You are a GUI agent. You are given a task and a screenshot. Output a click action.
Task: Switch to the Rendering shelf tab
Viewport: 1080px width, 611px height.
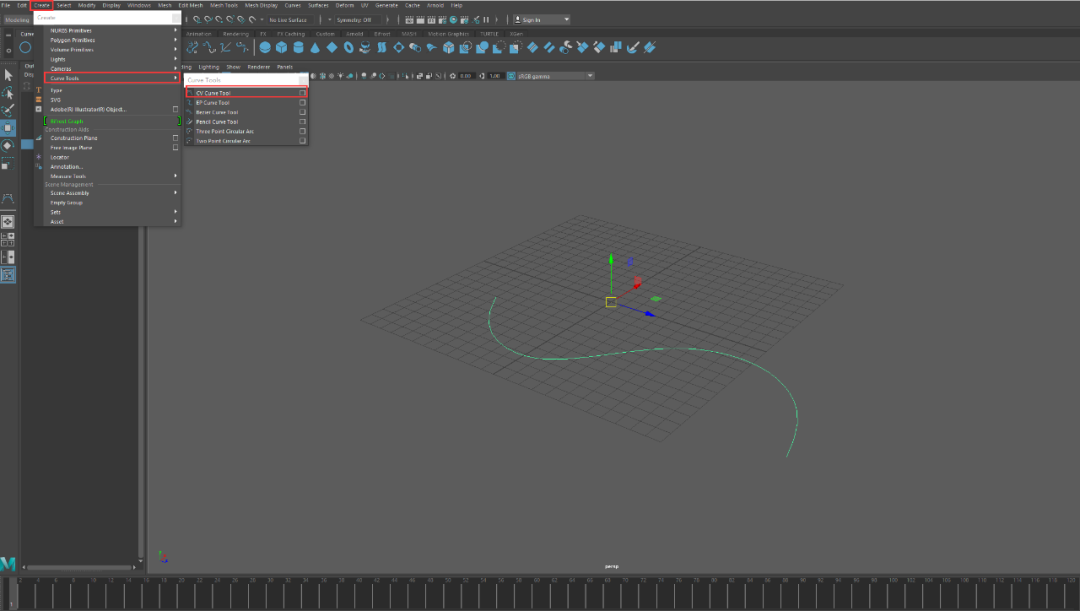tap(236, 34)
